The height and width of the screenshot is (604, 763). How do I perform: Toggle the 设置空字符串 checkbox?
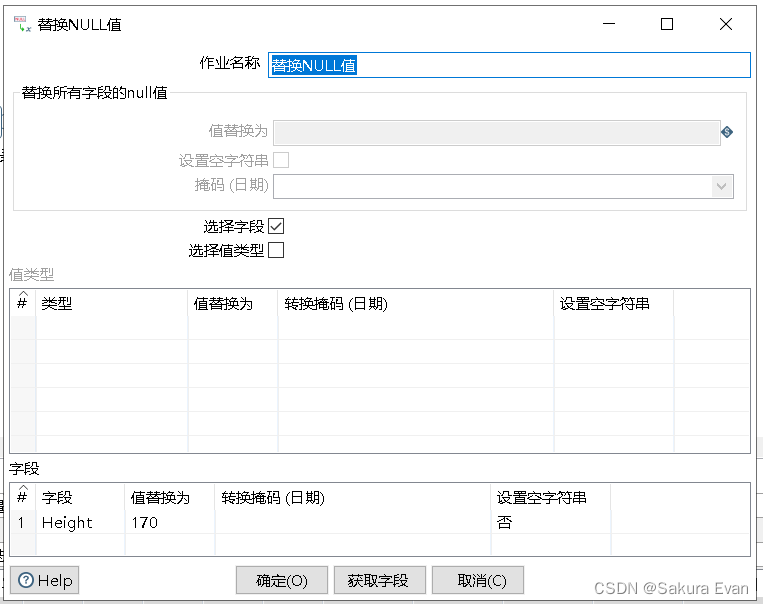pyautogui.click(x=281, y=160)
